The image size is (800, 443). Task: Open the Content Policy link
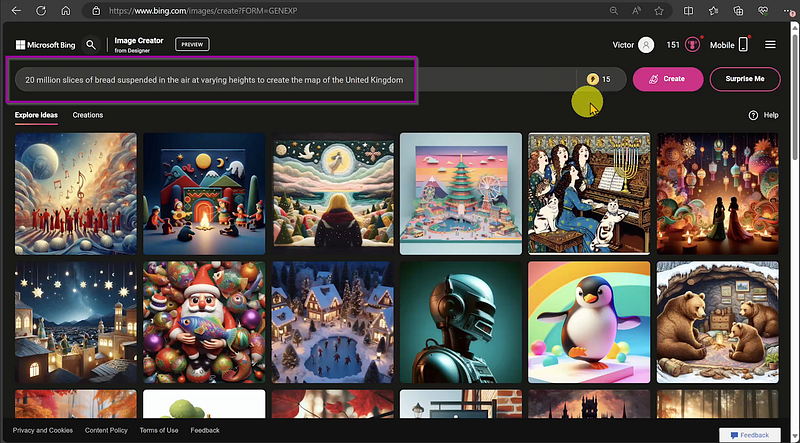[106, 430]
